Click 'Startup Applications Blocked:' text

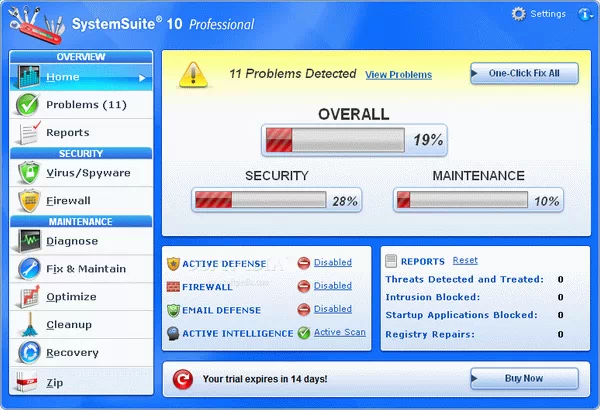point(461,315)
